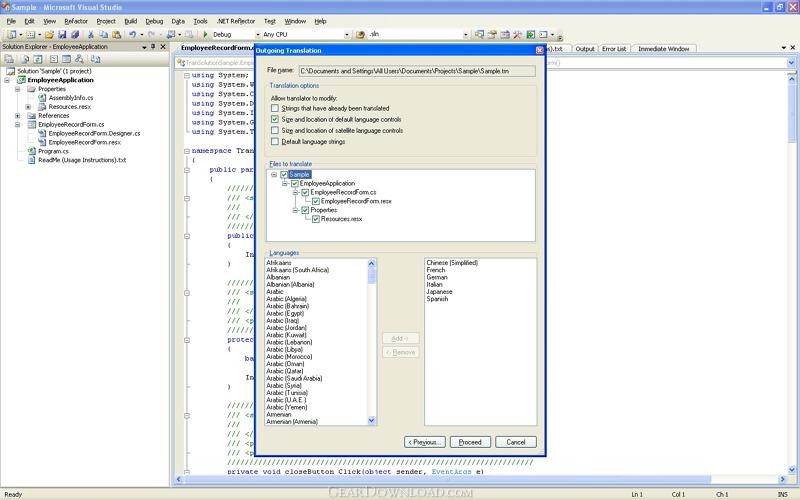Click the Proceed button
The width and height of the screenshot is (800, 500).
470,442
